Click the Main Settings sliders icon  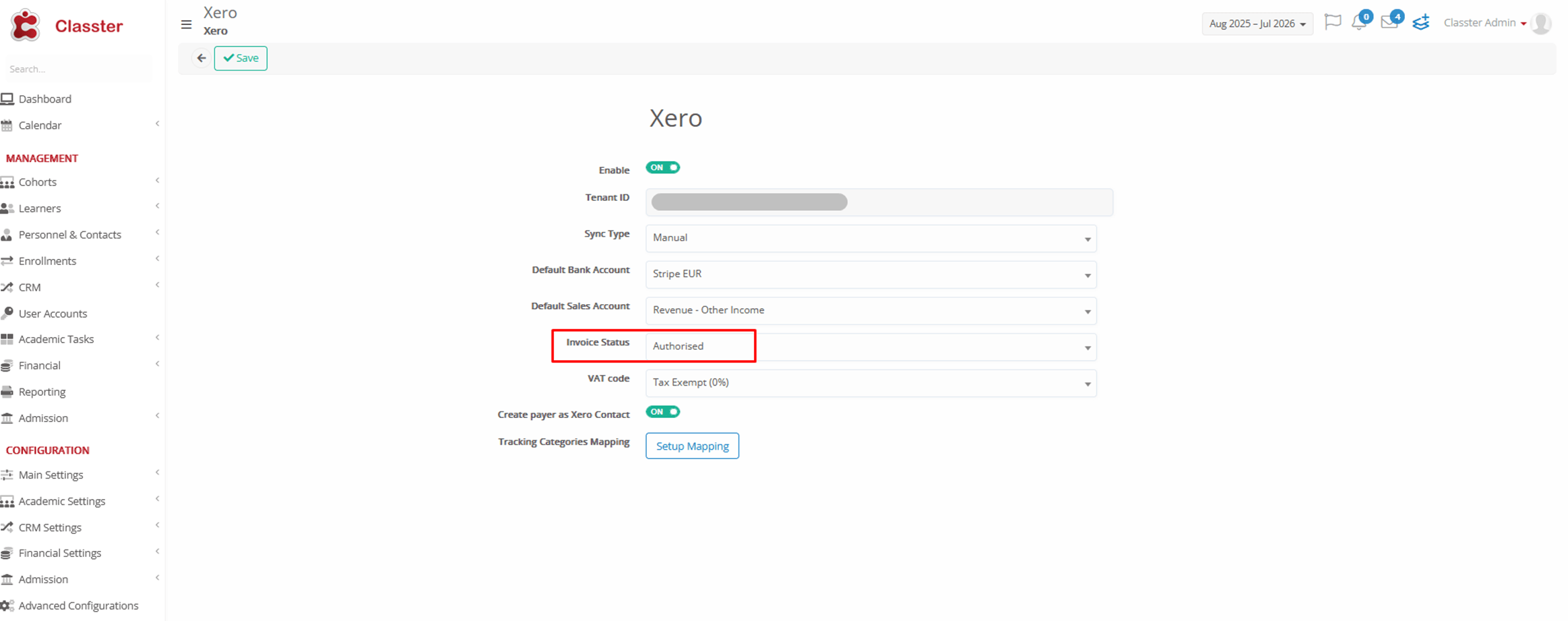[x=7, y=475]
